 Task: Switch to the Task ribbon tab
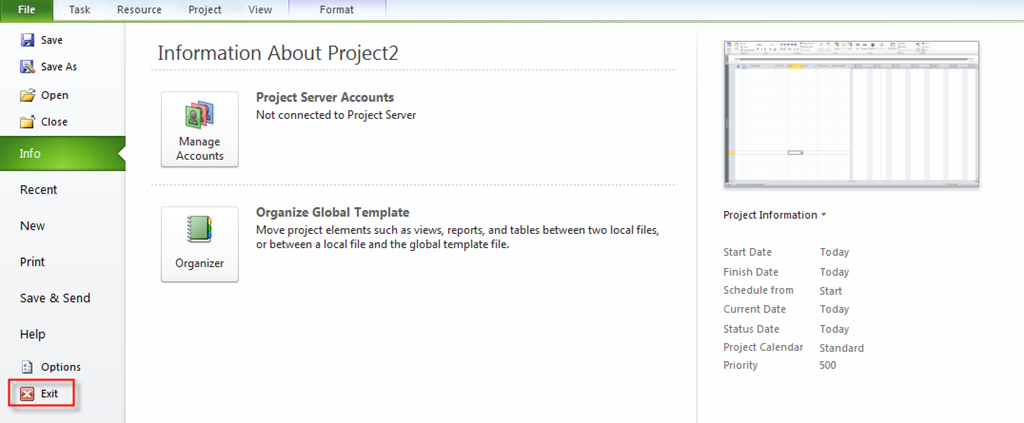click(80, 9)
